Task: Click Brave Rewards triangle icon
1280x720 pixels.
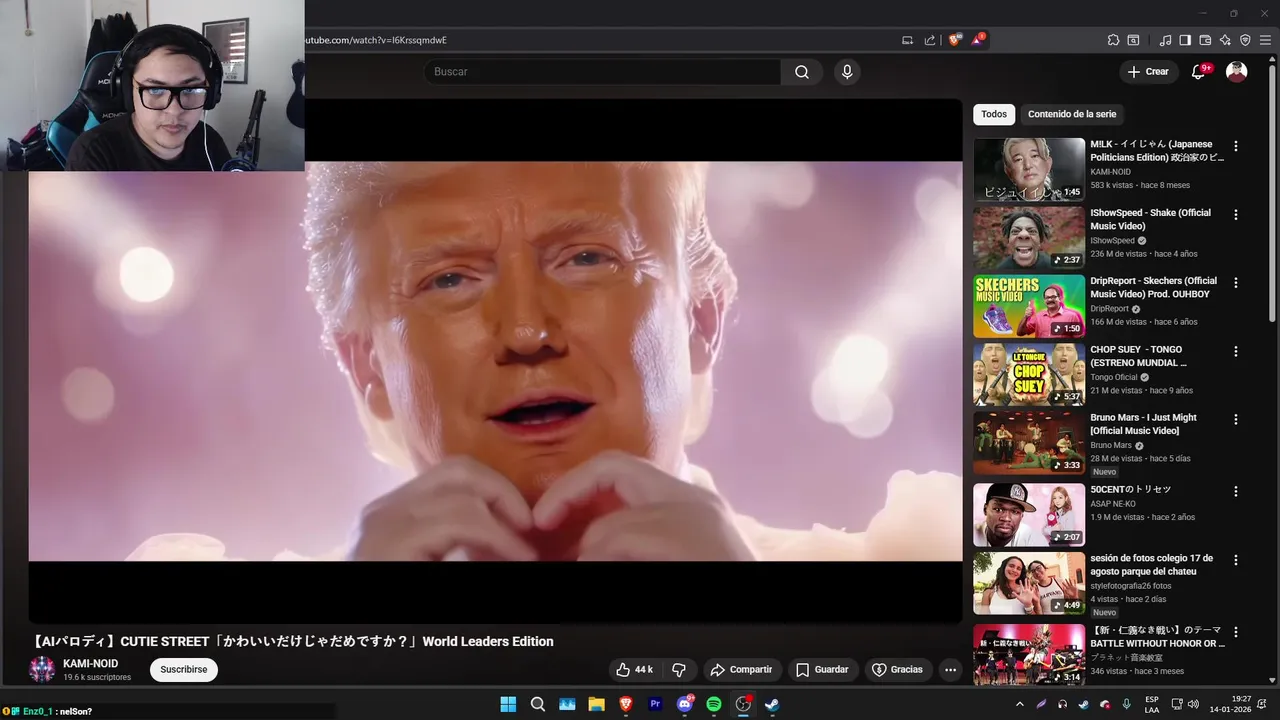Action: tap(977, 40)
